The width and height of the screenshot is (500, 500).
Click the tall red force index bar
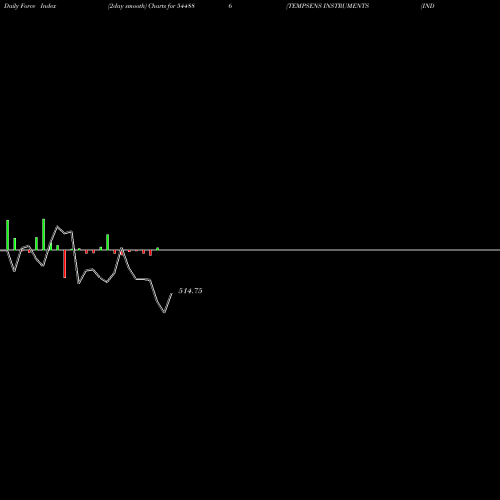65,264
